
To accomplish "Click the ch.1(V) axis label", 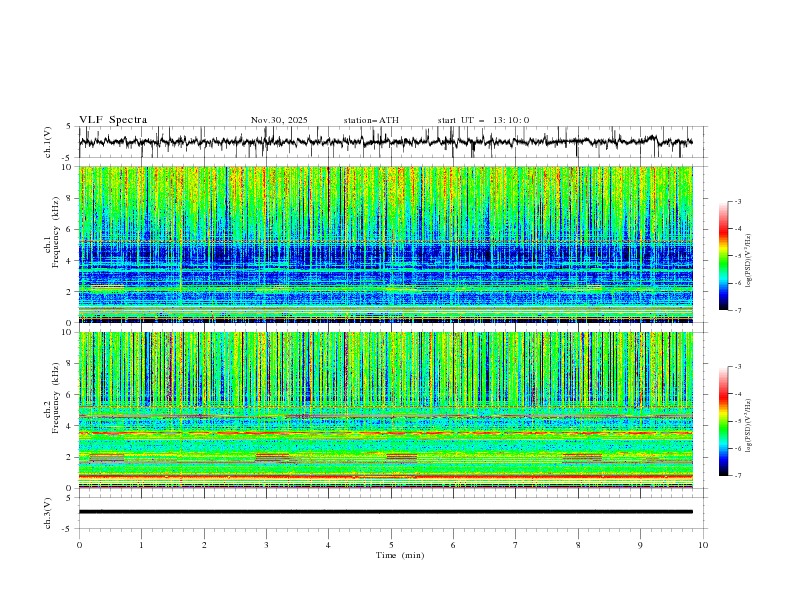I will (48, 142).
